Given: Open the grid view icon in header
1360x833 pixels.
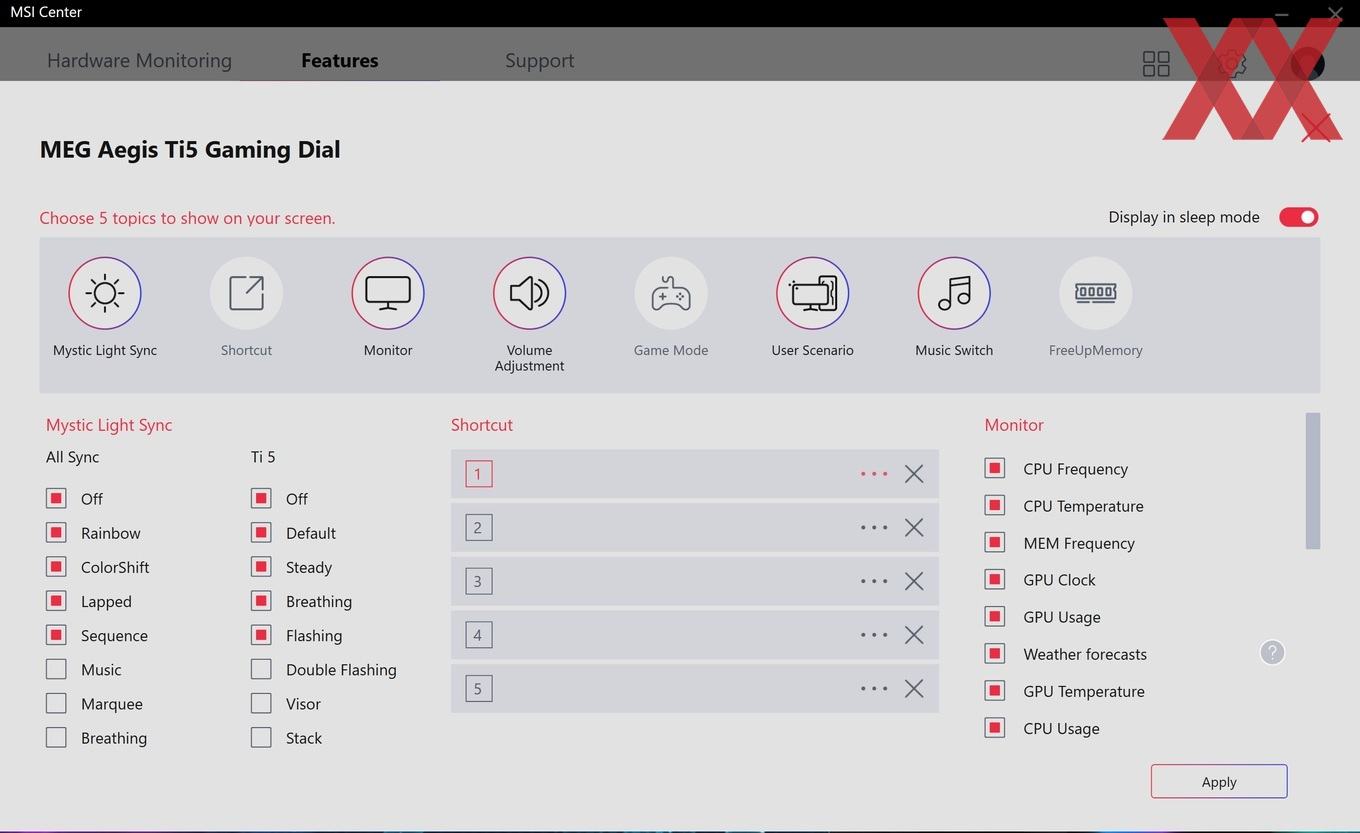Looking at the screenshot, I should tap(1156, 64).
